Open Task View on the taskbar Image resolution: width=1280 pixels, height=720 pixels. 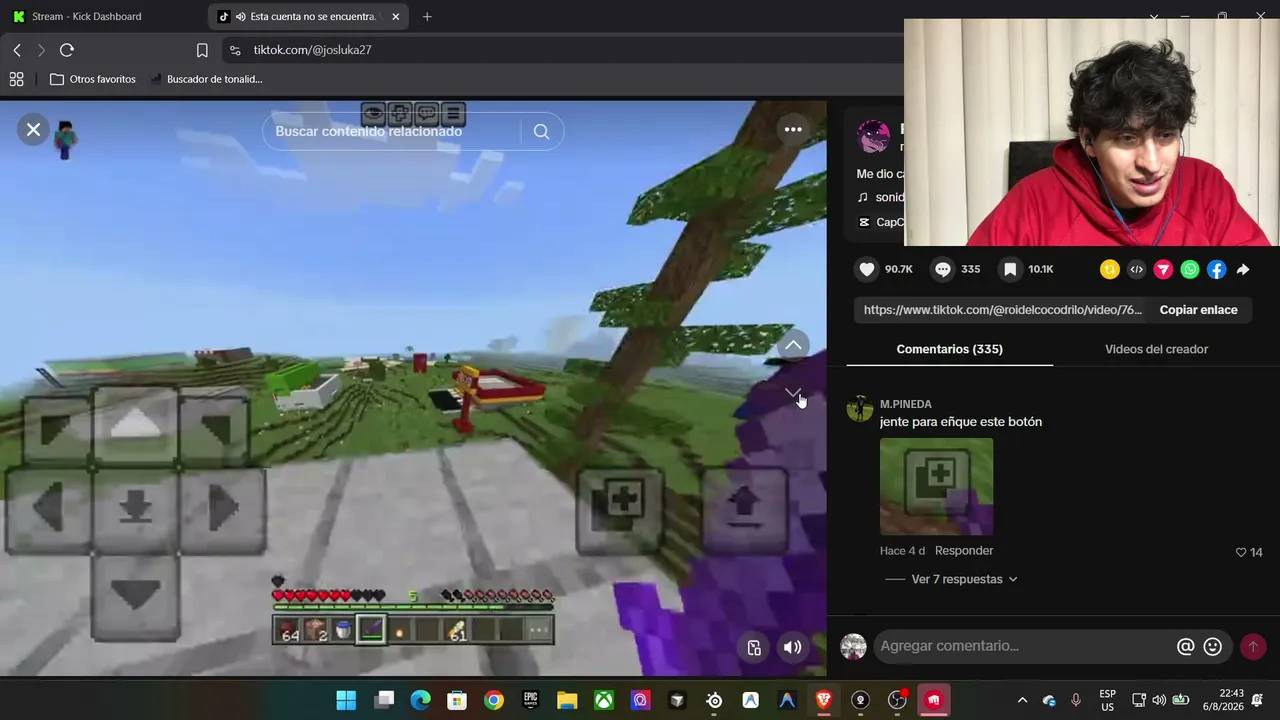[384, 701]
